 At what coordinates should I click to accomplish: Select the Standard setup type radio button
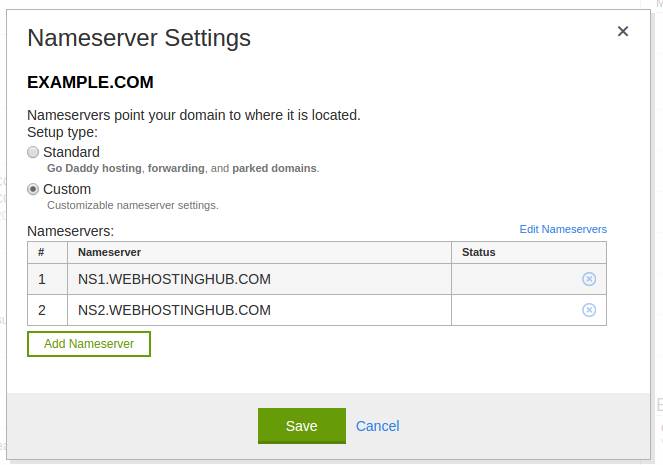pyautogui.click(x=33, y=152)
